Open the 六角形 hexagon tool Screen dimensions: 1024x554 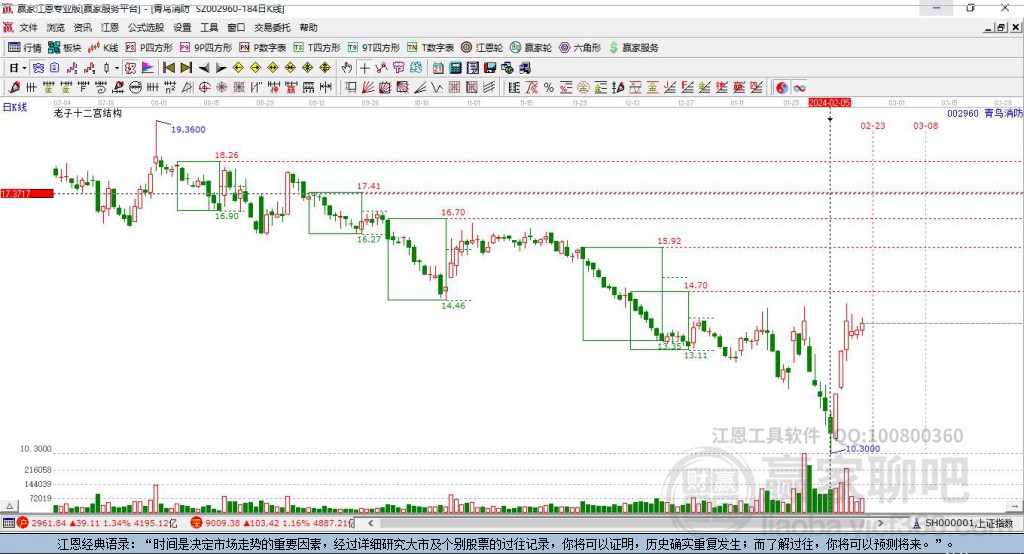(x=580, y=48)
